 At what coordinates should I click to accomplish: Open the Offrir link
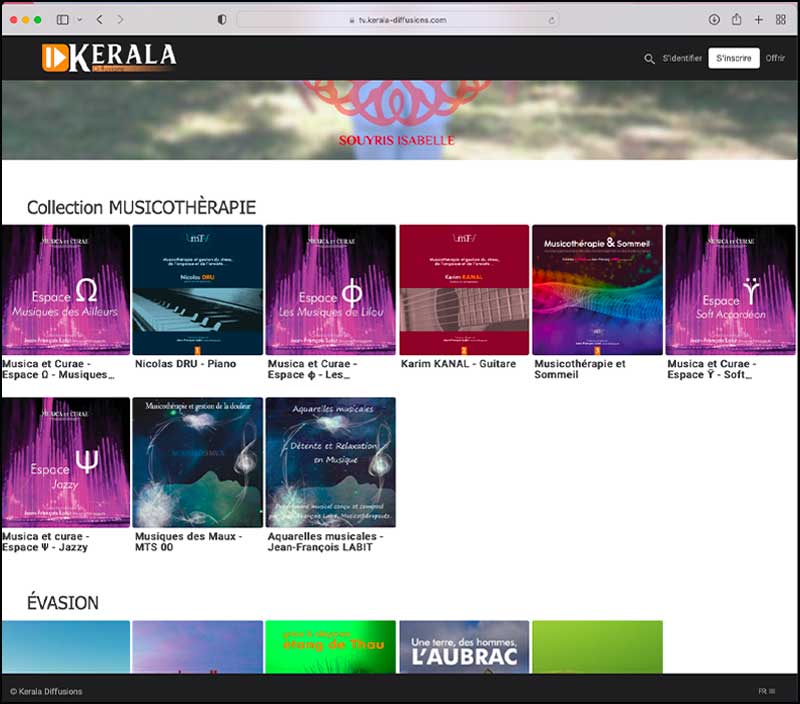click(x=775, y=58)
